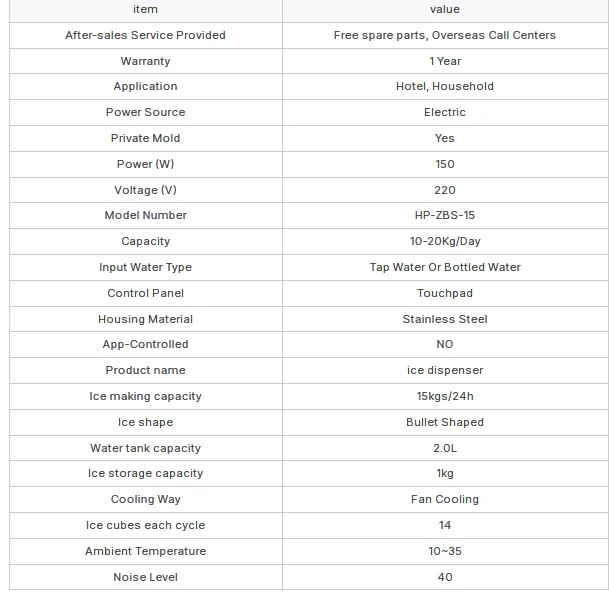Select the 'After-sales Service Provided' cell

pos(145,35)
